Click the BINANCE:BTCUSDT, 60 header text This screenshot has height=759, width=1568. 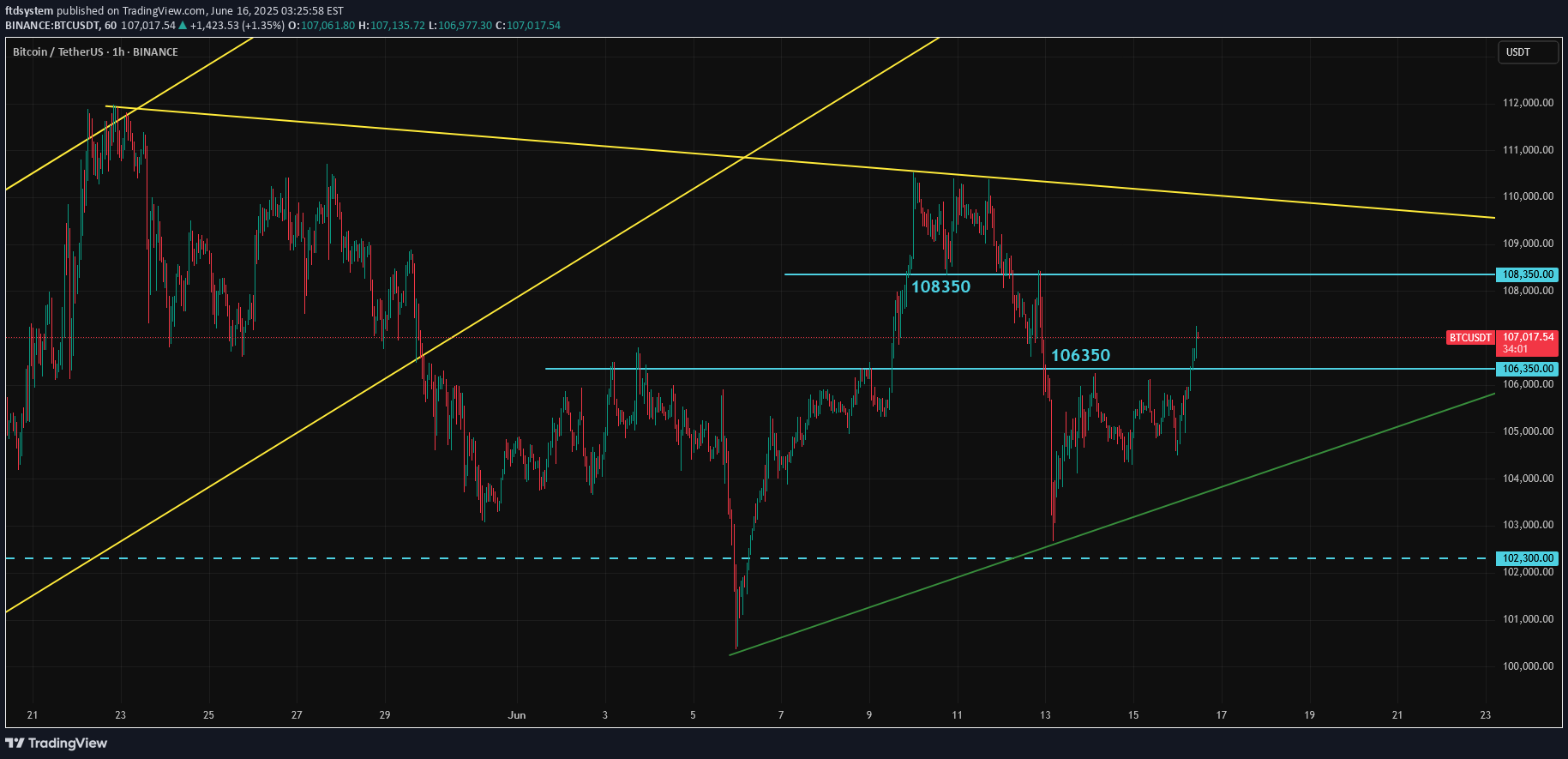click(x=61, y=26)
